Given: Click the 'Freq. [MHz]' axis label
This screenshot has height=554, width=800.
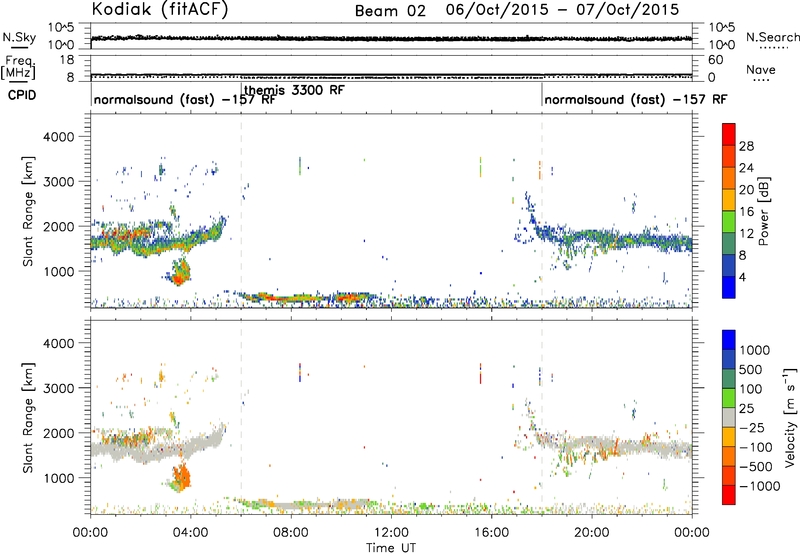Looking at the screenshot, I should coord(18,67).
